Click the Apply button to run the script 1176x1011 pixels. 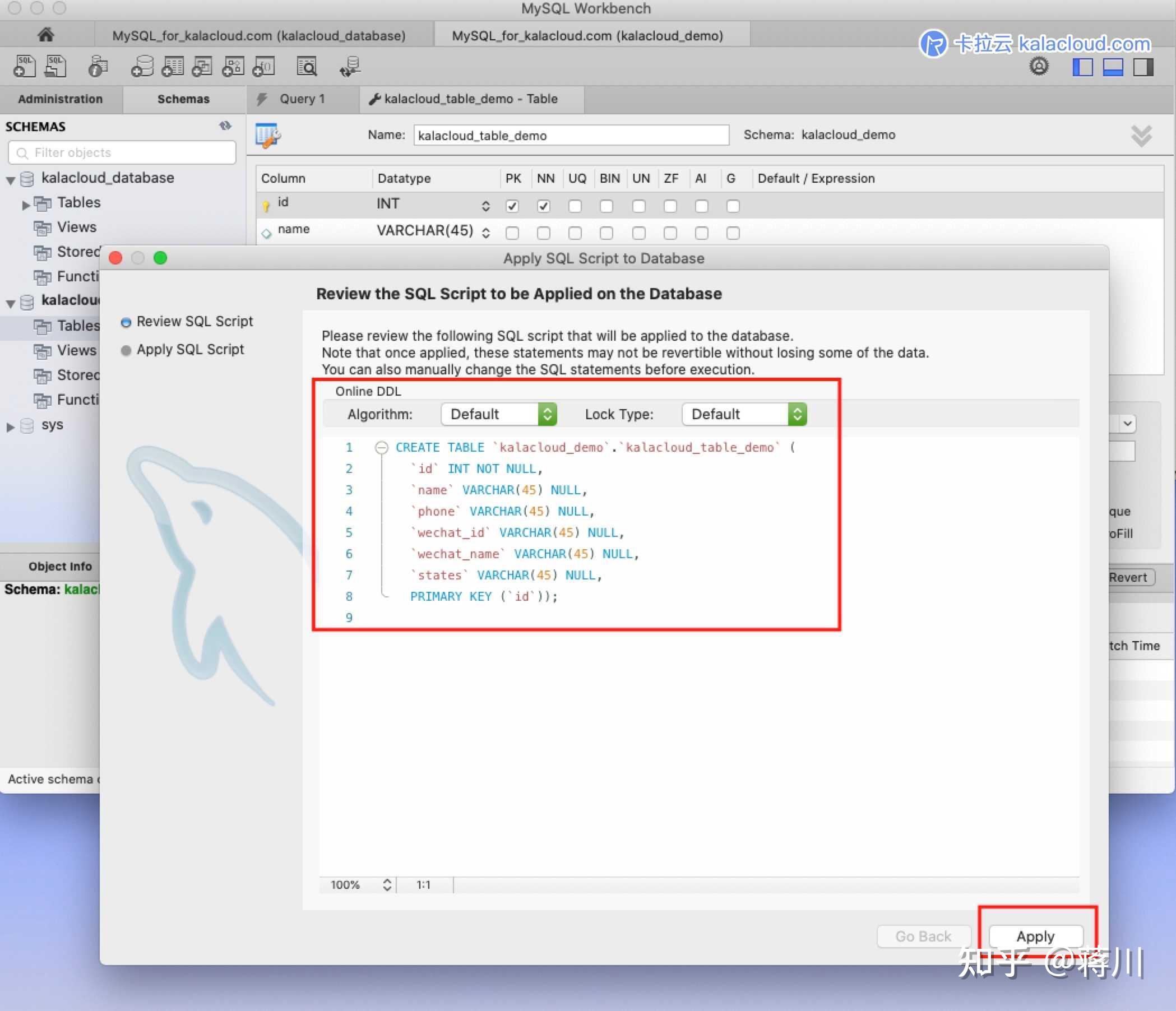click(1035, 936)
